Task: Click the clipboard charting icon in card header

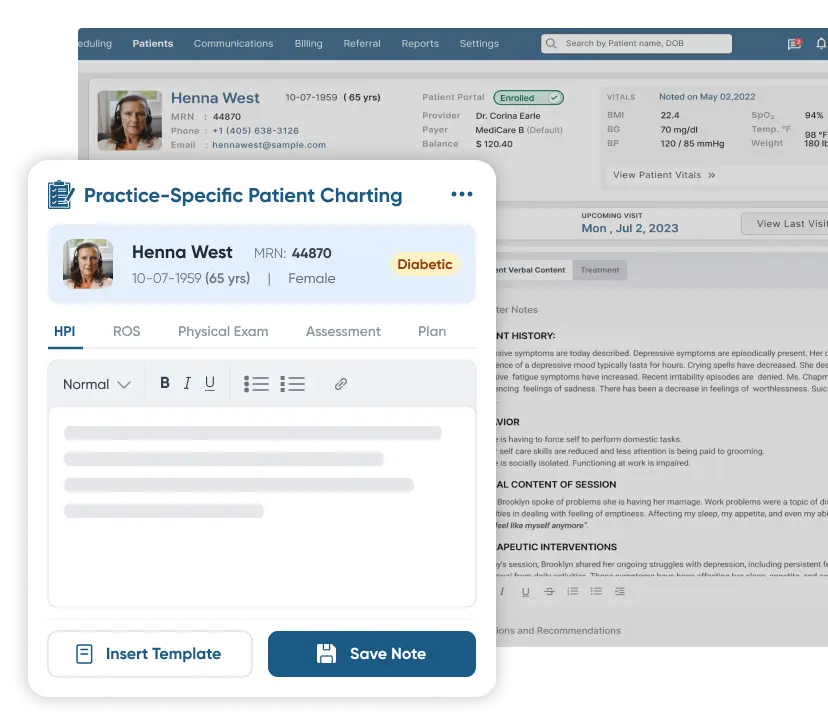Action: point(61,194)
